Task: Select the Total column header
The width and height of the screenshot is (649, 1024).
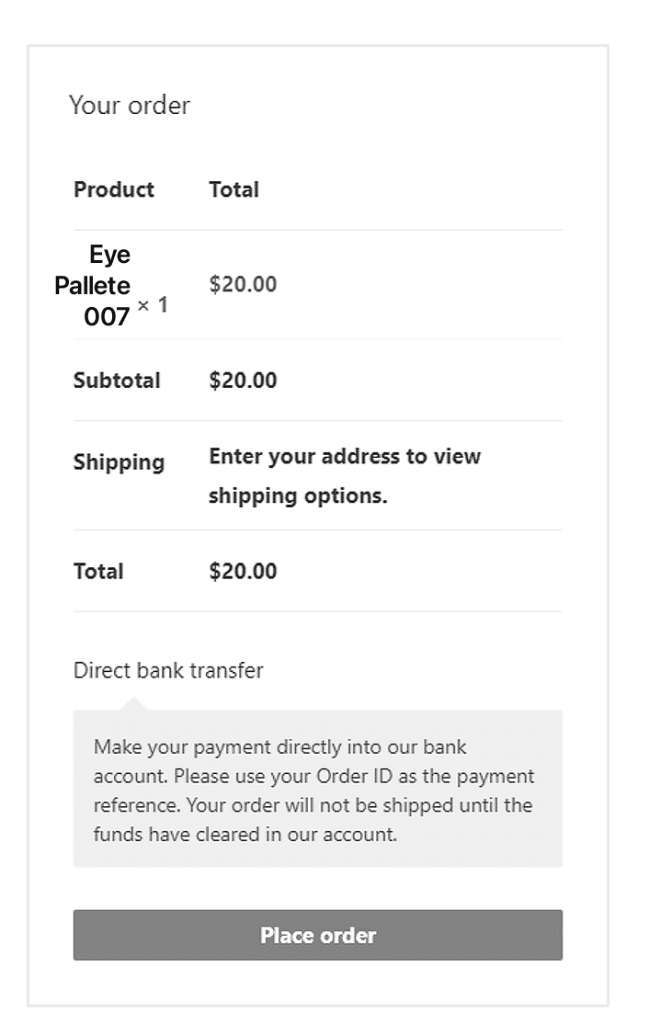Action: [234, 189]
